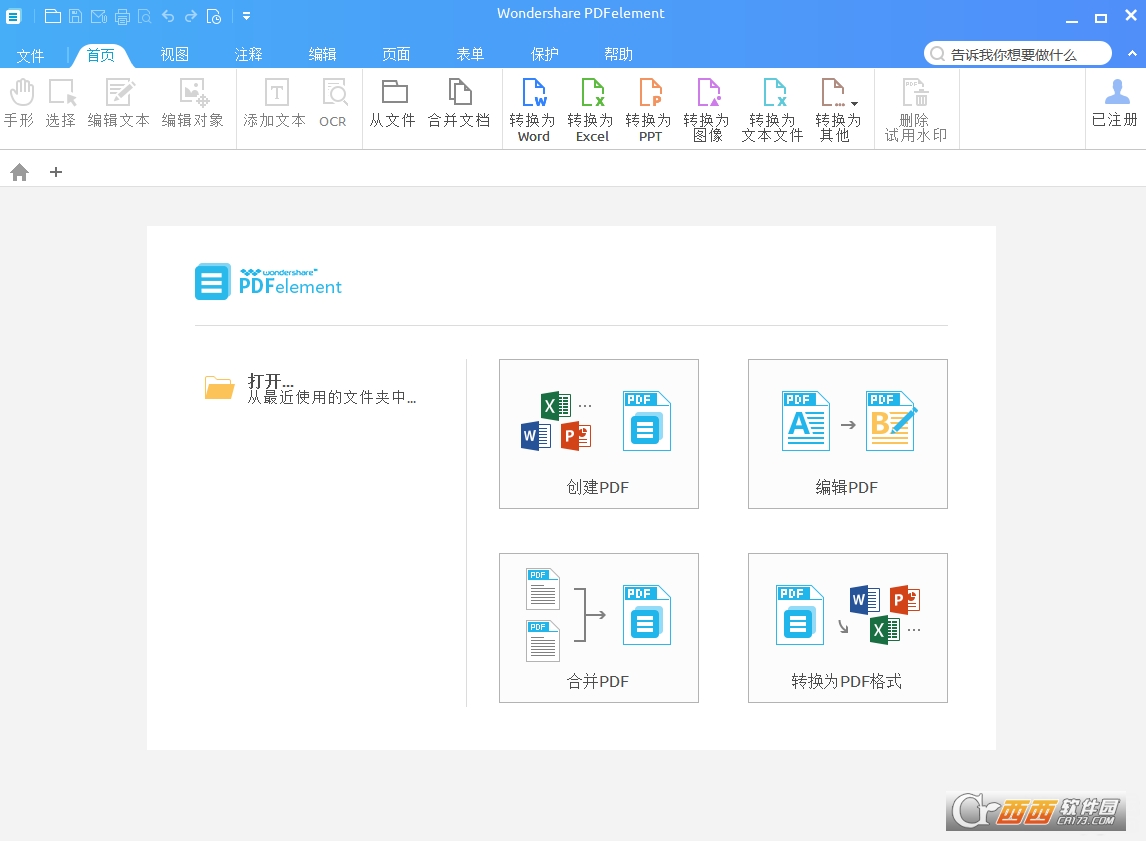The height and width of the screenshot is (841, 1146).
Task: Click the Wondershare PDFelement logo
Action: [x=268, y=282]
